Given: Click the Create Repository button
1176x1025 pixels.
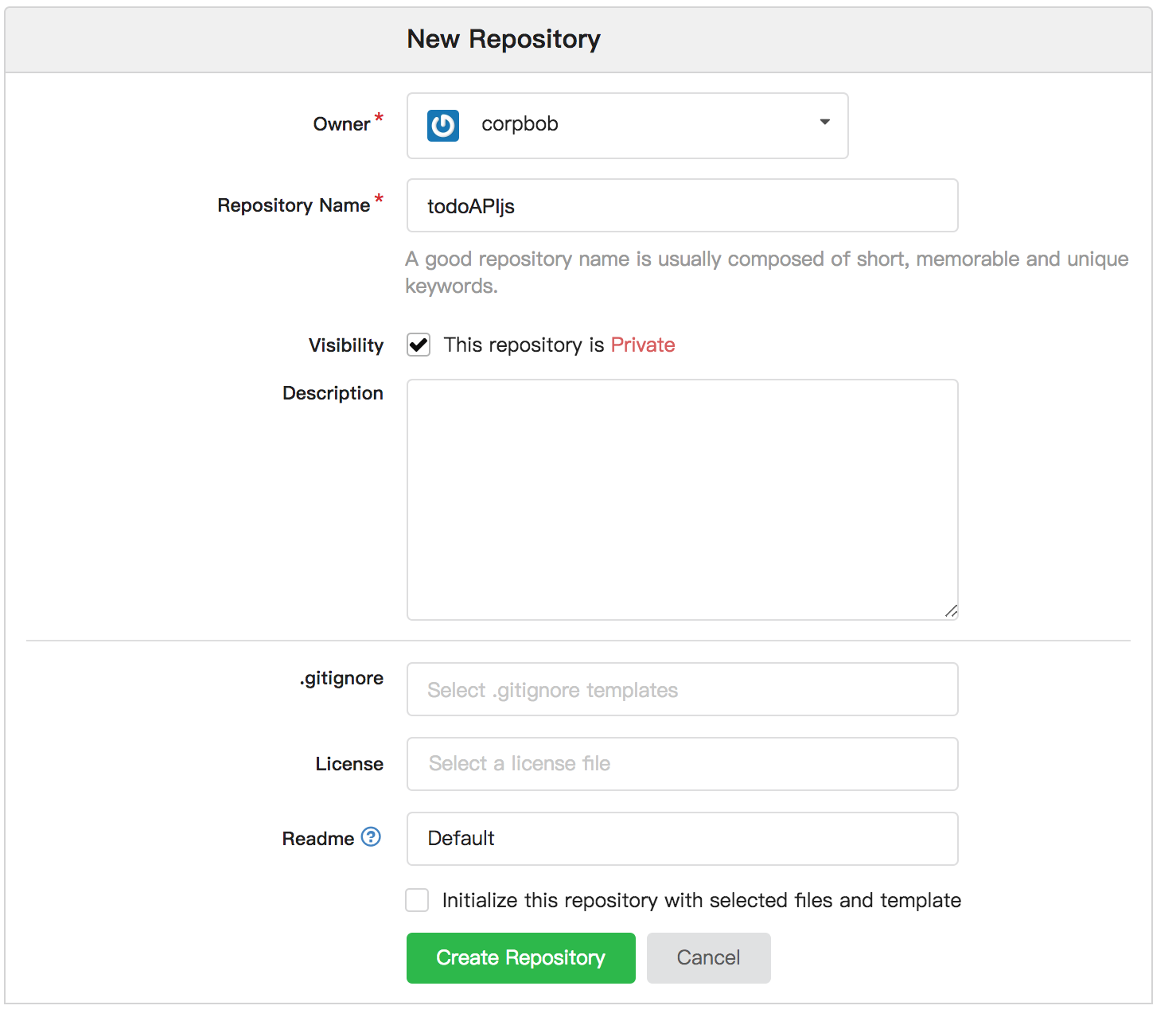Looking at the screenshot, I should point(521,958).
